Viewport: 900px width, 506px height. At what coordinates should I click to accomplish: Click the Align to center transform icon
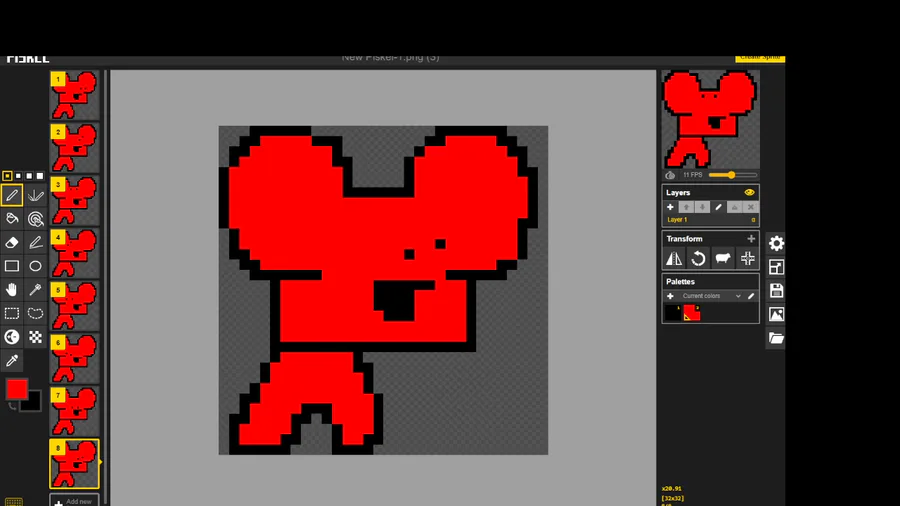click(x=747, y=259)
